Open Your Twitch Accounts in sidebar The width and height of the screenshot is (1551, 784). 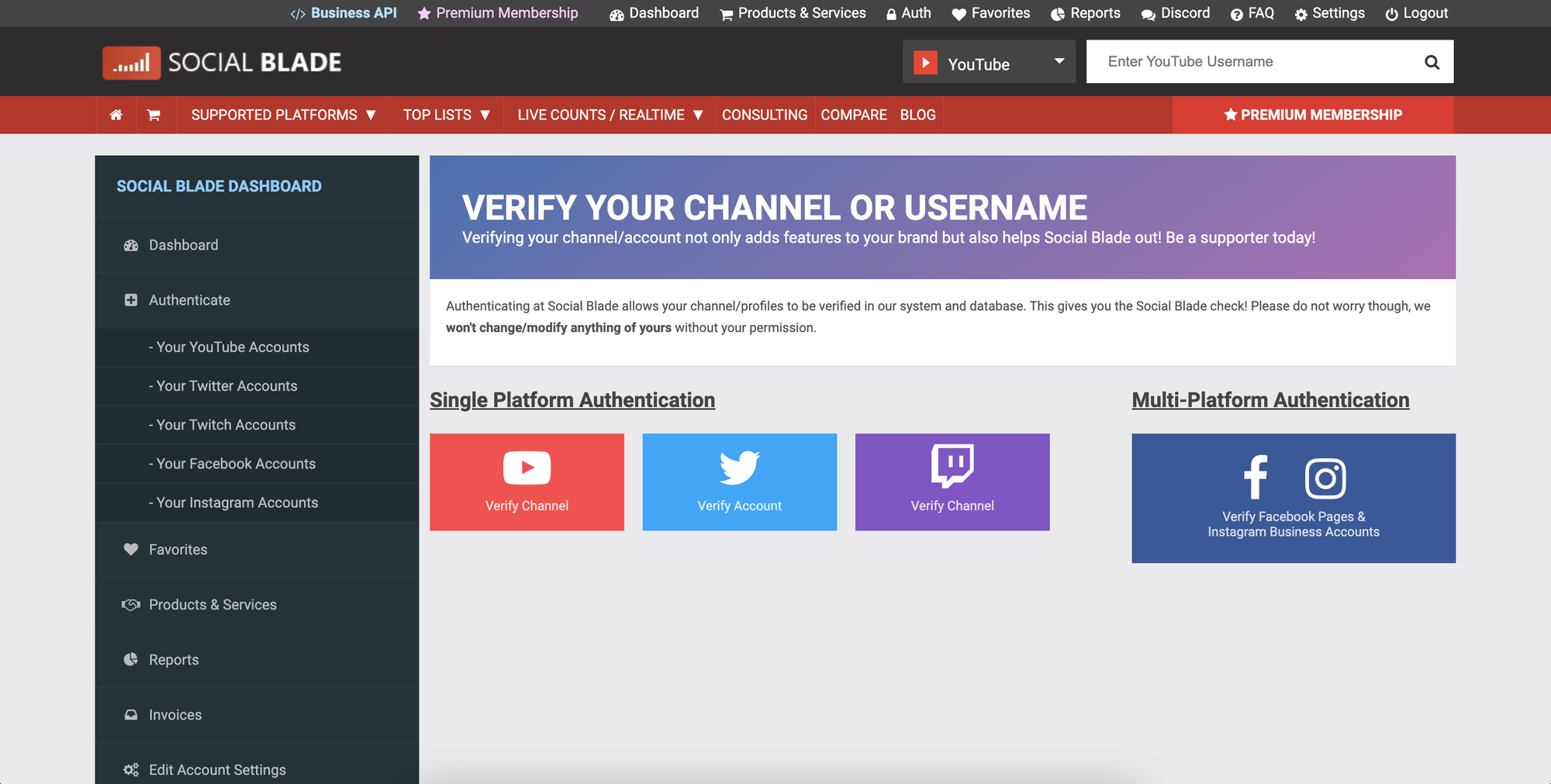click(x=224, y=425)
